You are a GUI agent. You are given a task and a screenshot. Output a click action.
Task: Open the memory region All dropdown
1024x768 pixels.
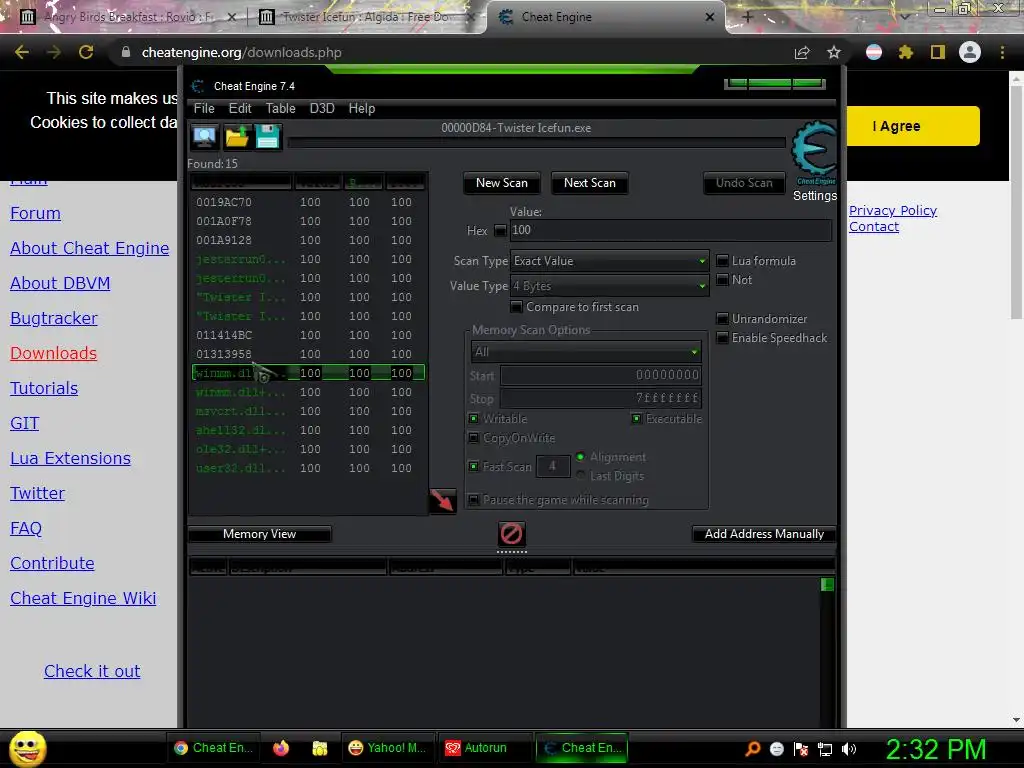click(x=586, y=351)
